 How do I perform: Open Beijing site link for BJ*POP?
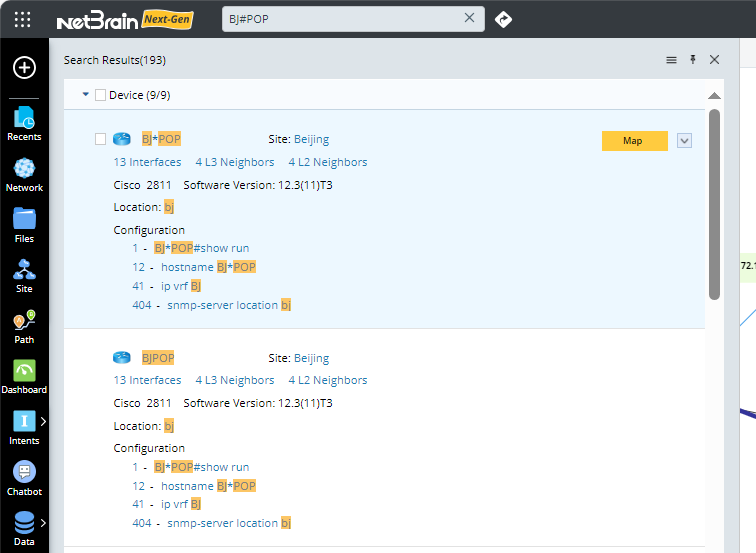point(311,139)
